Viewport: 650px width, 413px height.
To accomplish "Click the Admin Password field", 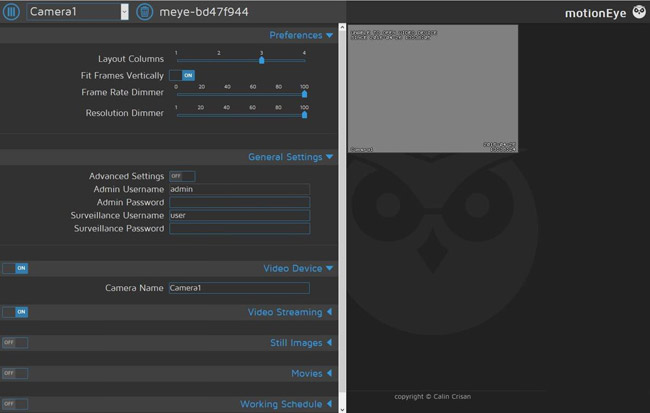I will (x=239, y=202).
